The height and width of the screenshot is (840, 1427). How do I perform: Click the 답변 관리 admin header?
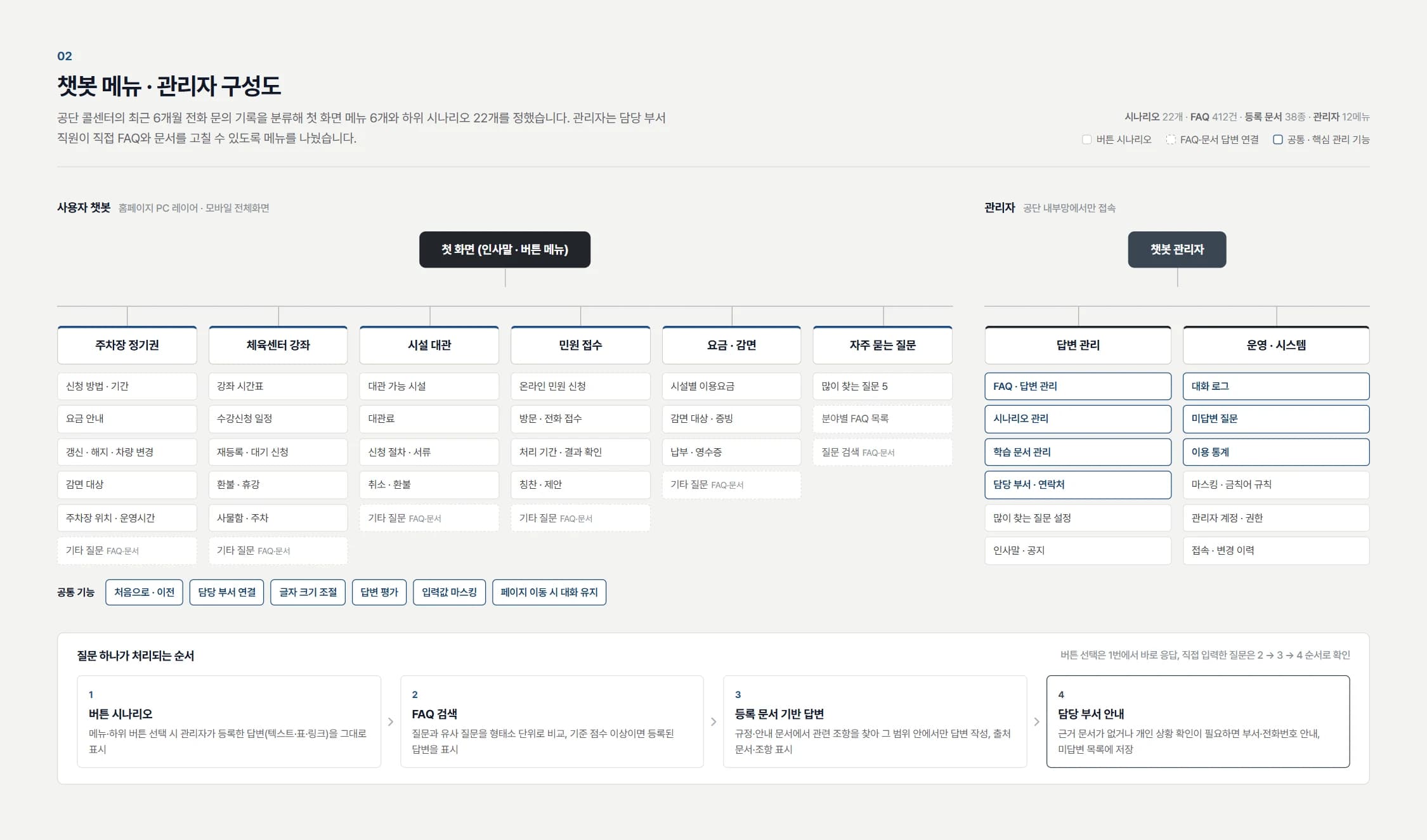click(1078, 345)
